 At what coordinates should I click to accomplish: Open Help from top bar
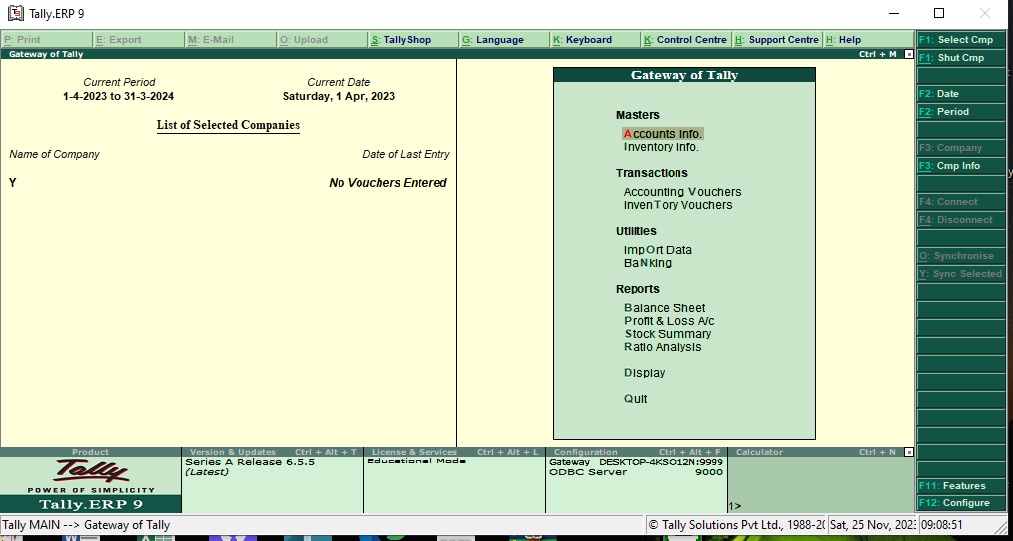pos(868,39)
